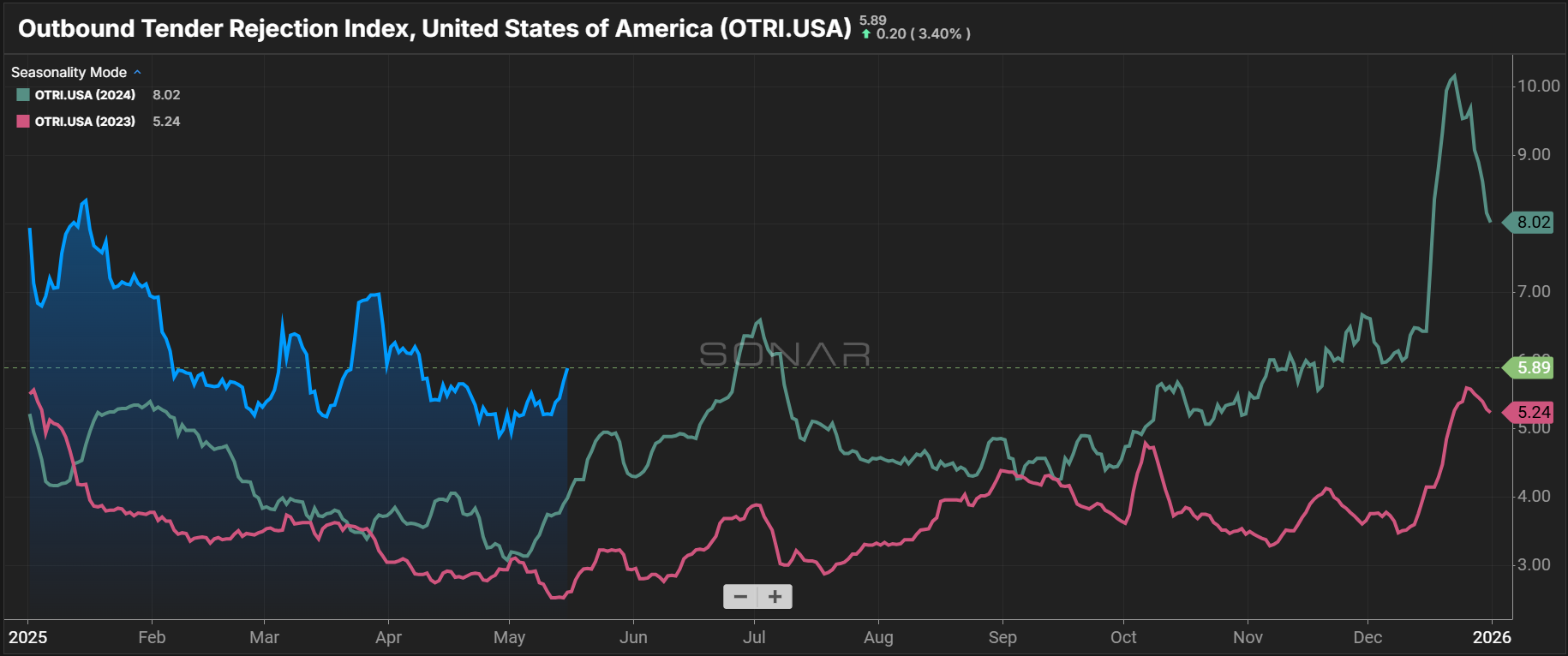Image resolution: width=1568 pixels, height=656 pixels.
Task: Click the pink 5.24 price-axis tag
Action: 1533,412
